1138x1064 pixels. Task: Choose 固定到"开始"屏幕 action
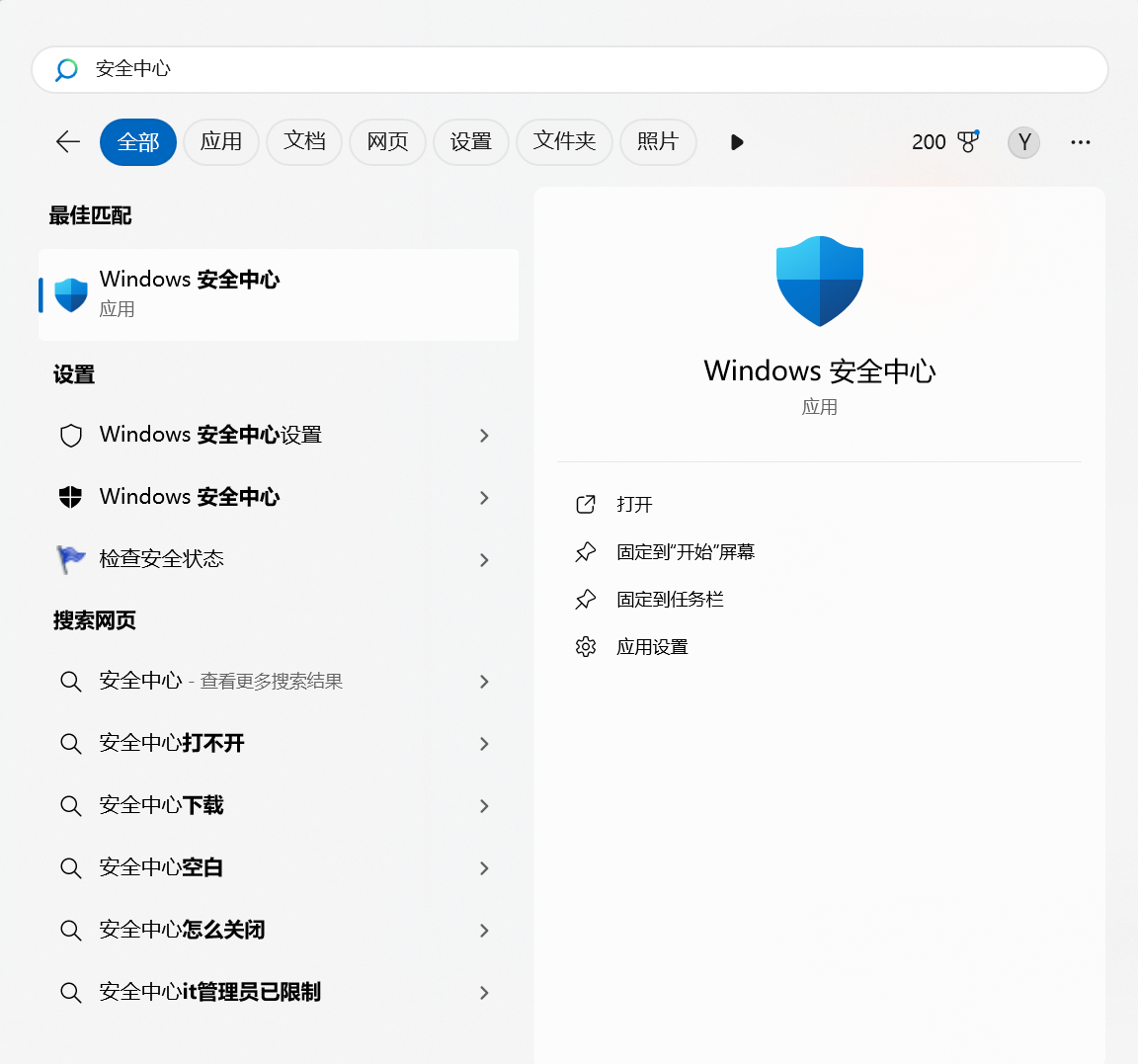tap(686, 552)
